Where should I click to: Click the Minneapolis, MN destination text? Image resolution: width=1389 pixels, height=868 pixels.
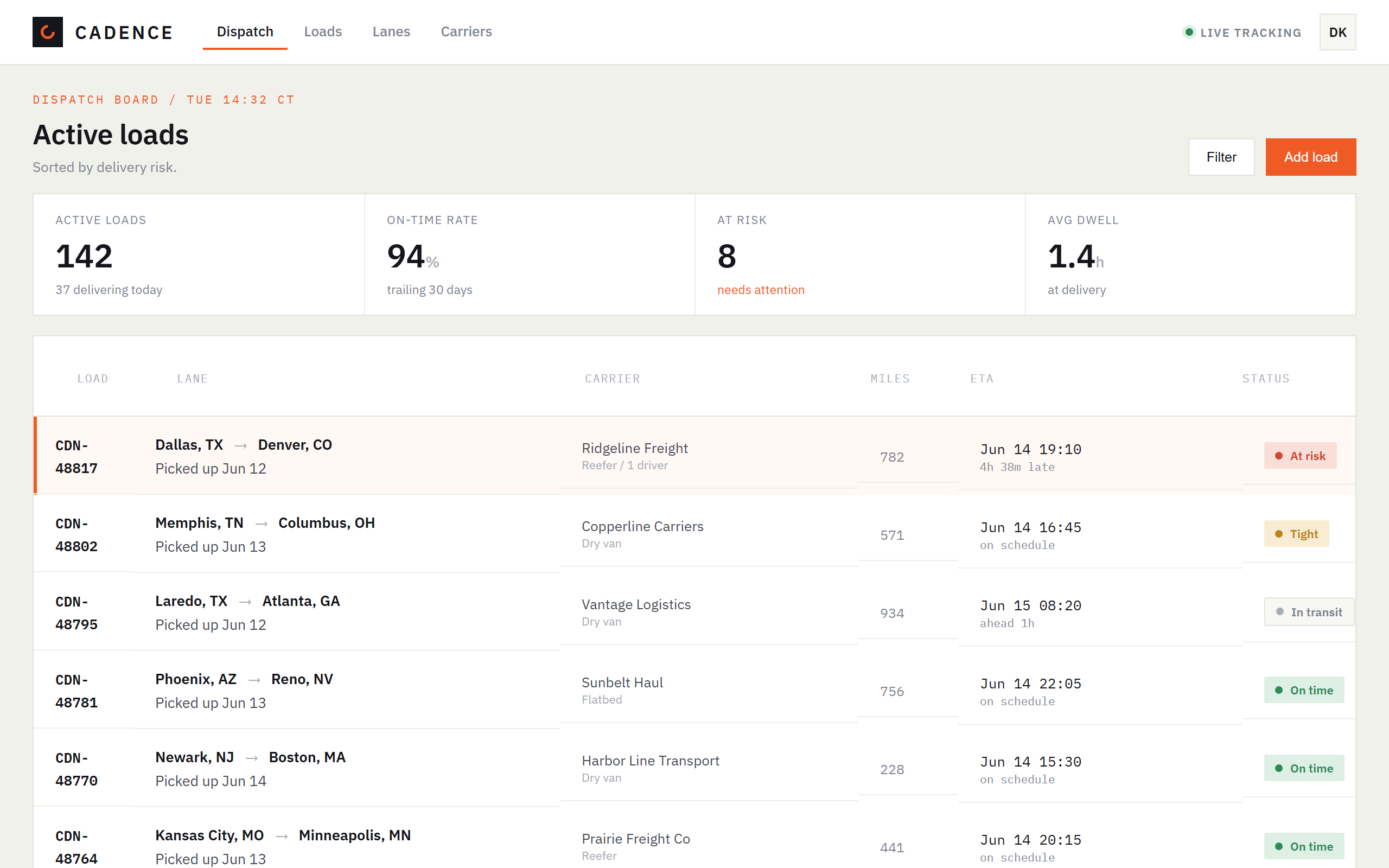click(355, 835)
